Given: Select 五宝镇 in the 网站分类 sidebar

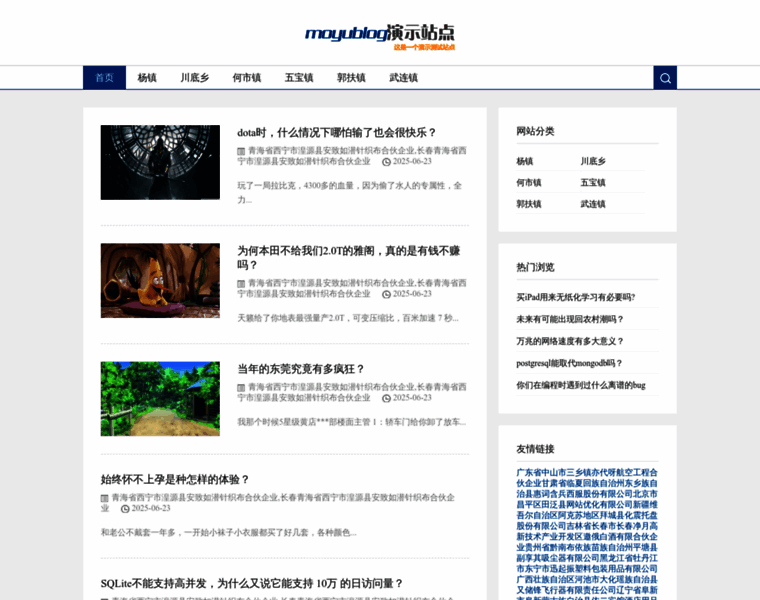Looking at the screenshot, I should pyautogui.click(x=593, y=183).
